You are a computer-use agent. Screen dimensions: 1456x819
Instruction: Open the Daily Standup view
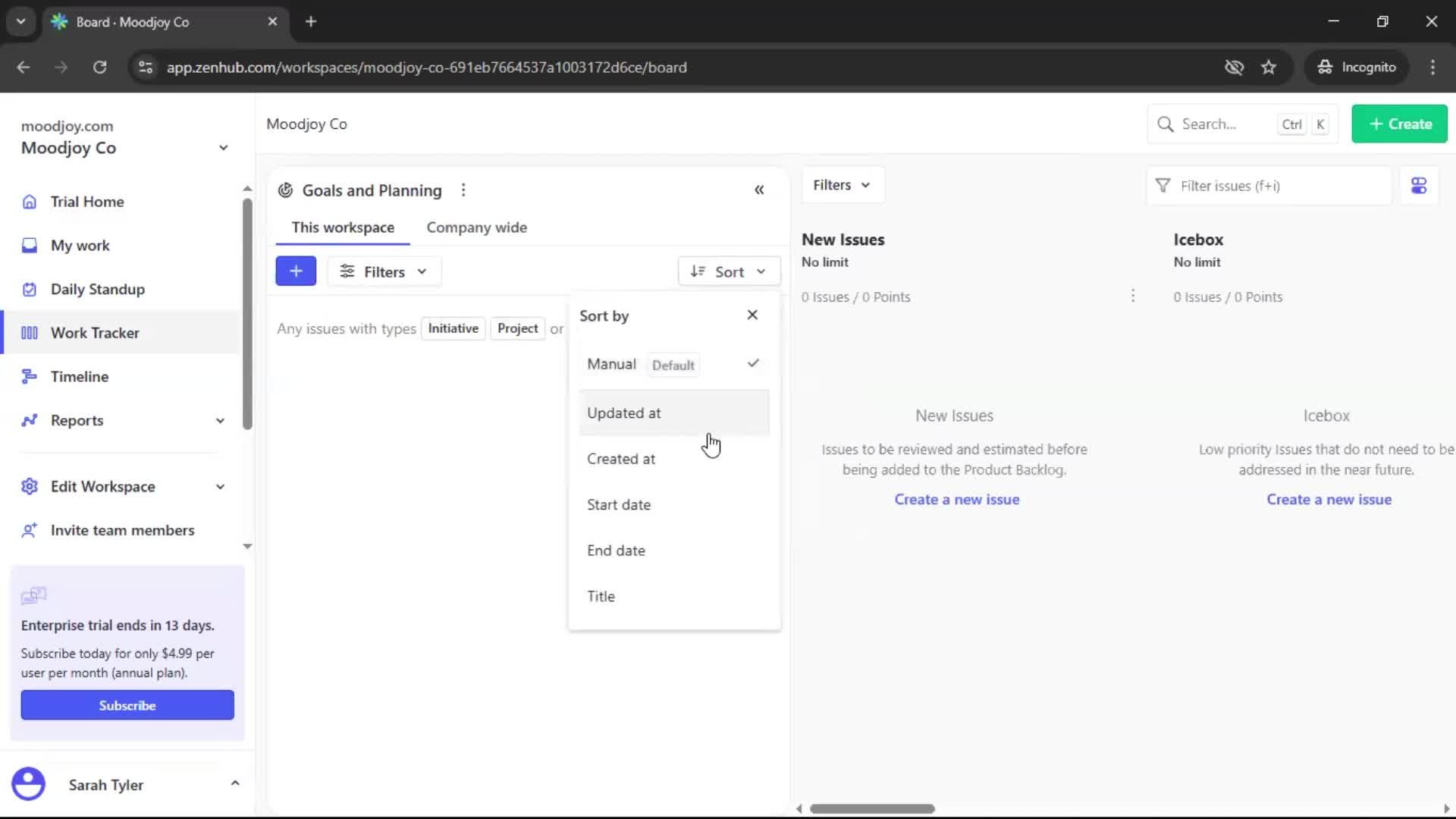(97, 289)
